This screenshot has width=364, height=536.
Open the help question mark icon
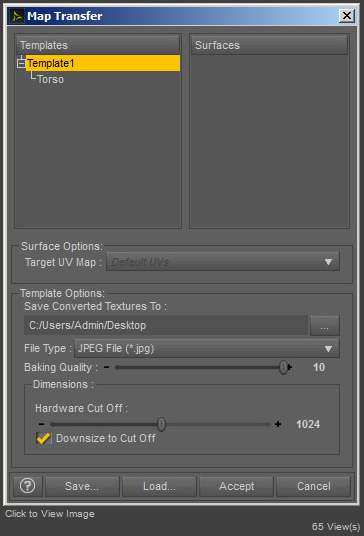point(28,486)
